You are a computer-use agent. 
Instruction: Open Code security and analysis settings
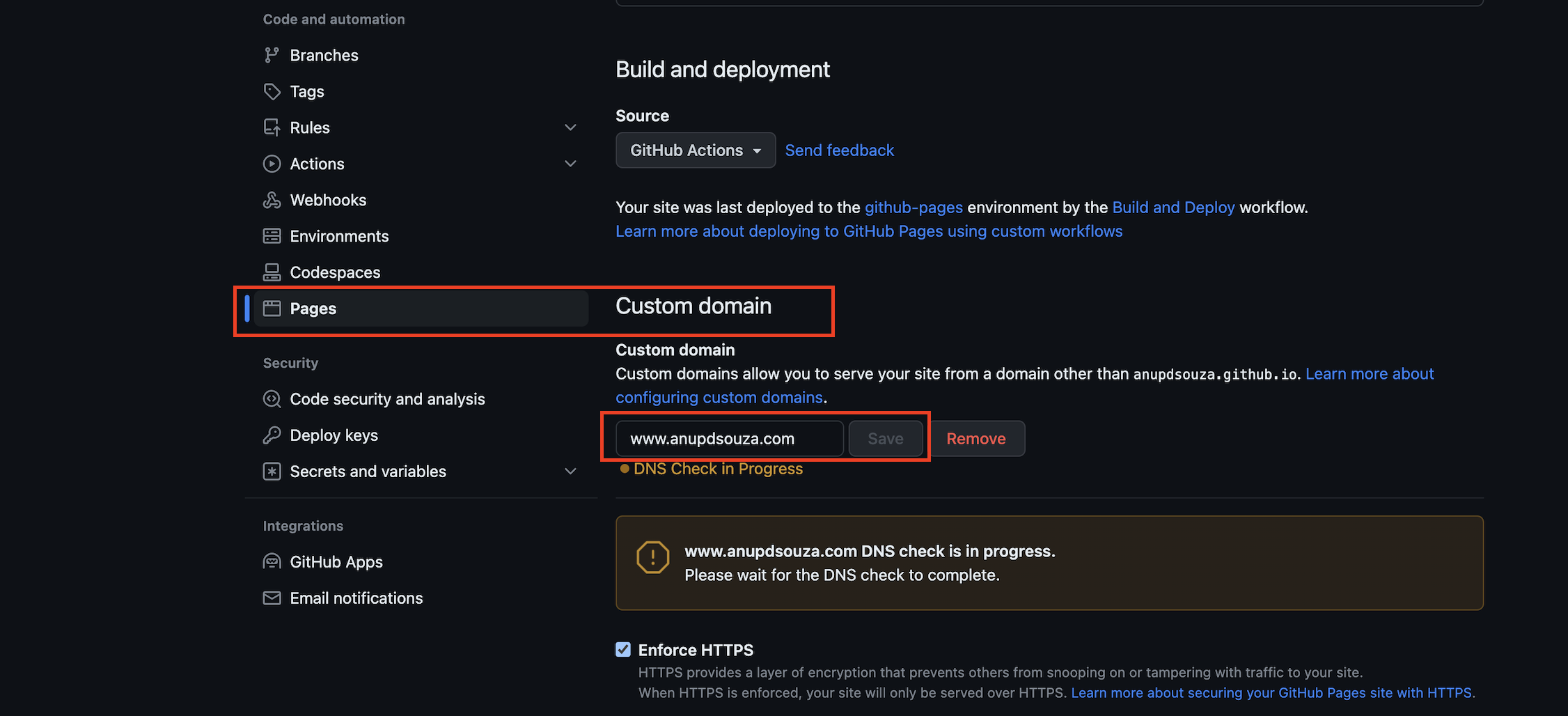[x=387, y=399]
